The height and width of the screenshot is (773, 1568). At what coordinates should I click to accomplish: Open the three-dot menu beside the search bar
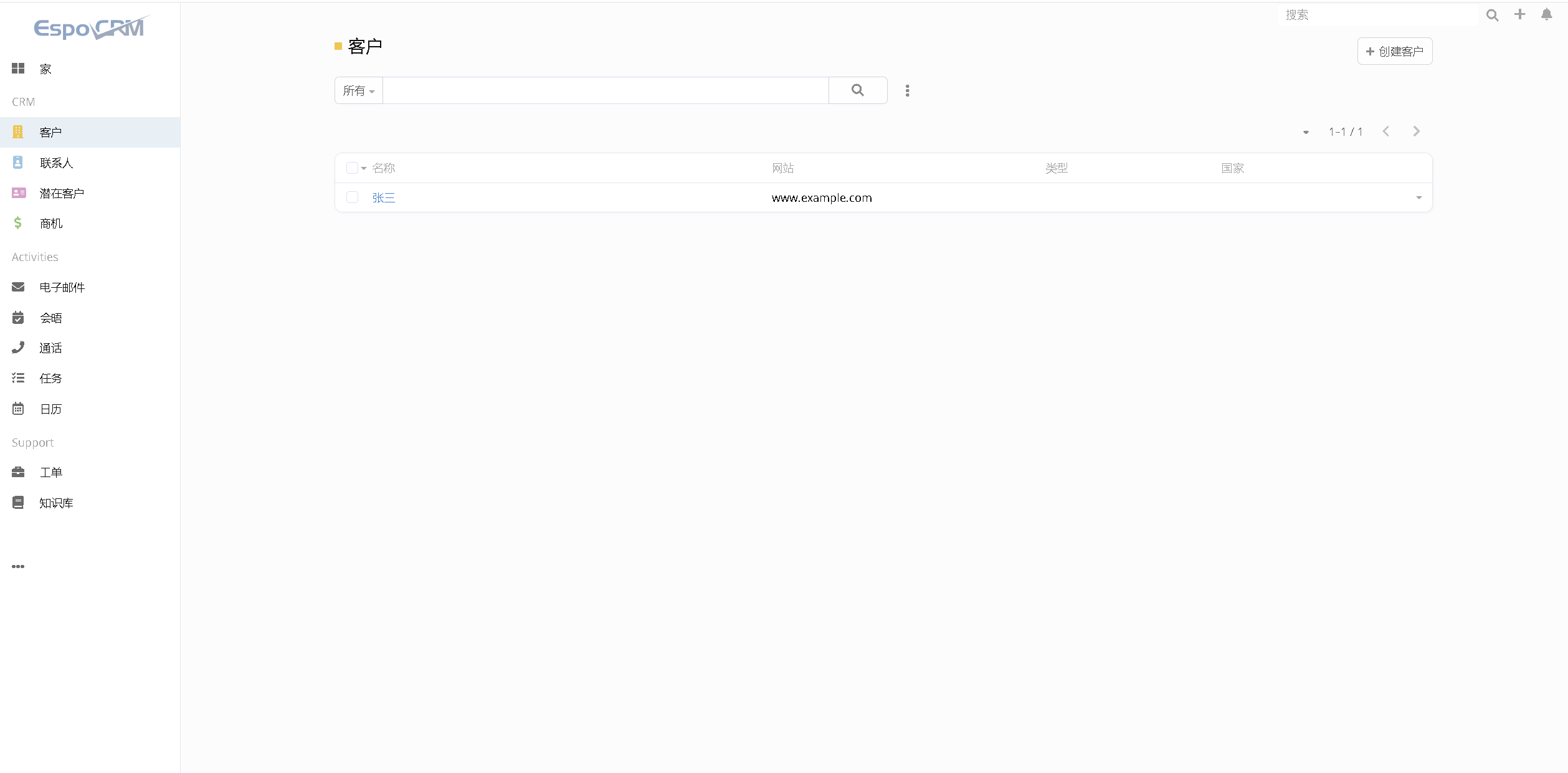pos(907,91)
